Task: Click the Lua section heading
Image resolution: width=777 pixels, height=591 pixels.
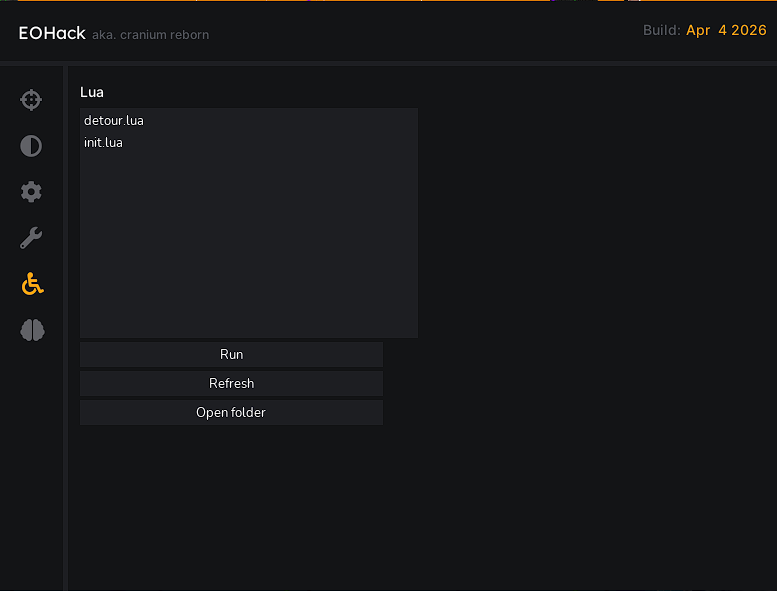Action: (x=92, y=92)
